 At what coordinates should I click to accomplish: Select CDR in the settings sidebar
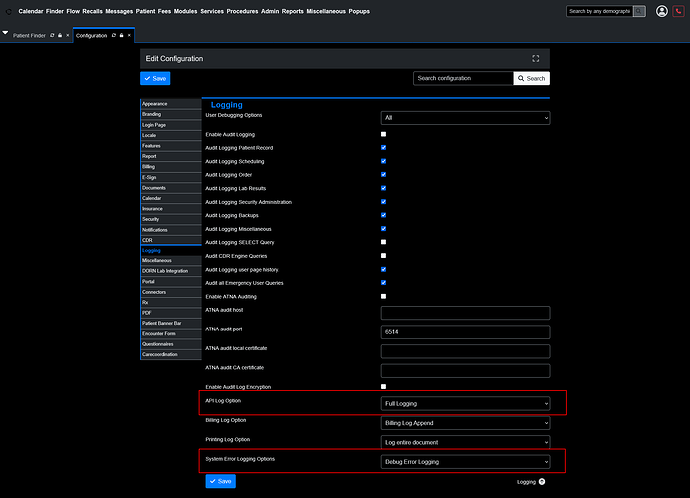pyautogui.click(x=171, y=240)
